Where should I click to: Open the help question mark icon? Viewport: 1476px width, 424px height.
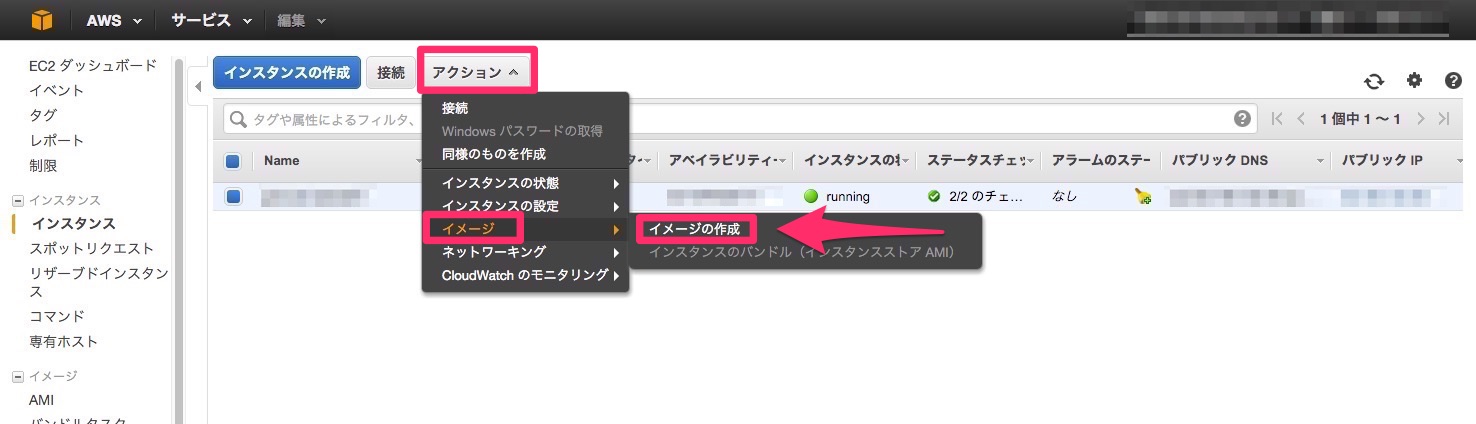pos(1453,81)
